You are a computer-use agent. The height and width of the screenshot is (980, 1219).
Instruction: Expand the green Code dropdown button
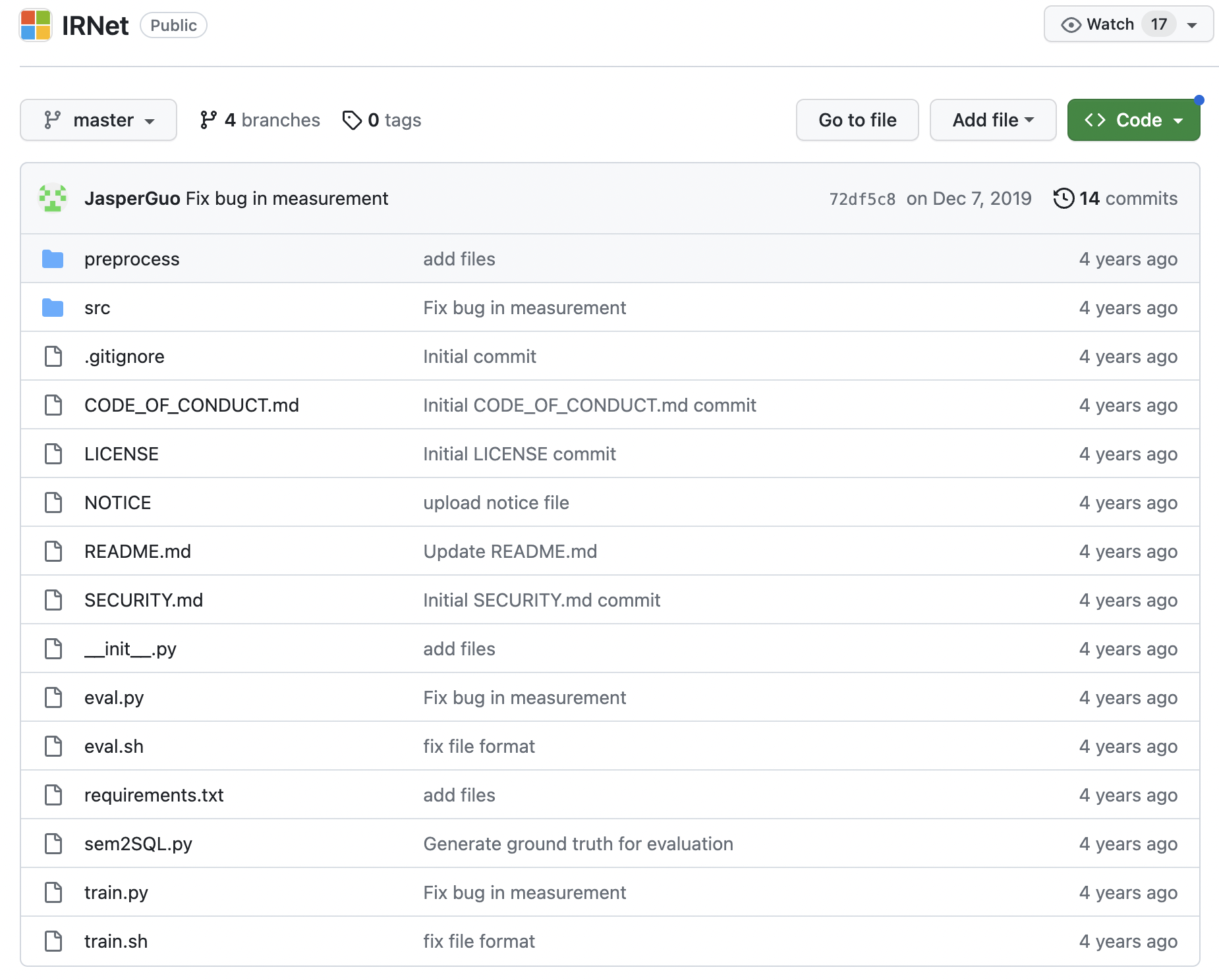pyautogui.click(x=1133, y=120)
